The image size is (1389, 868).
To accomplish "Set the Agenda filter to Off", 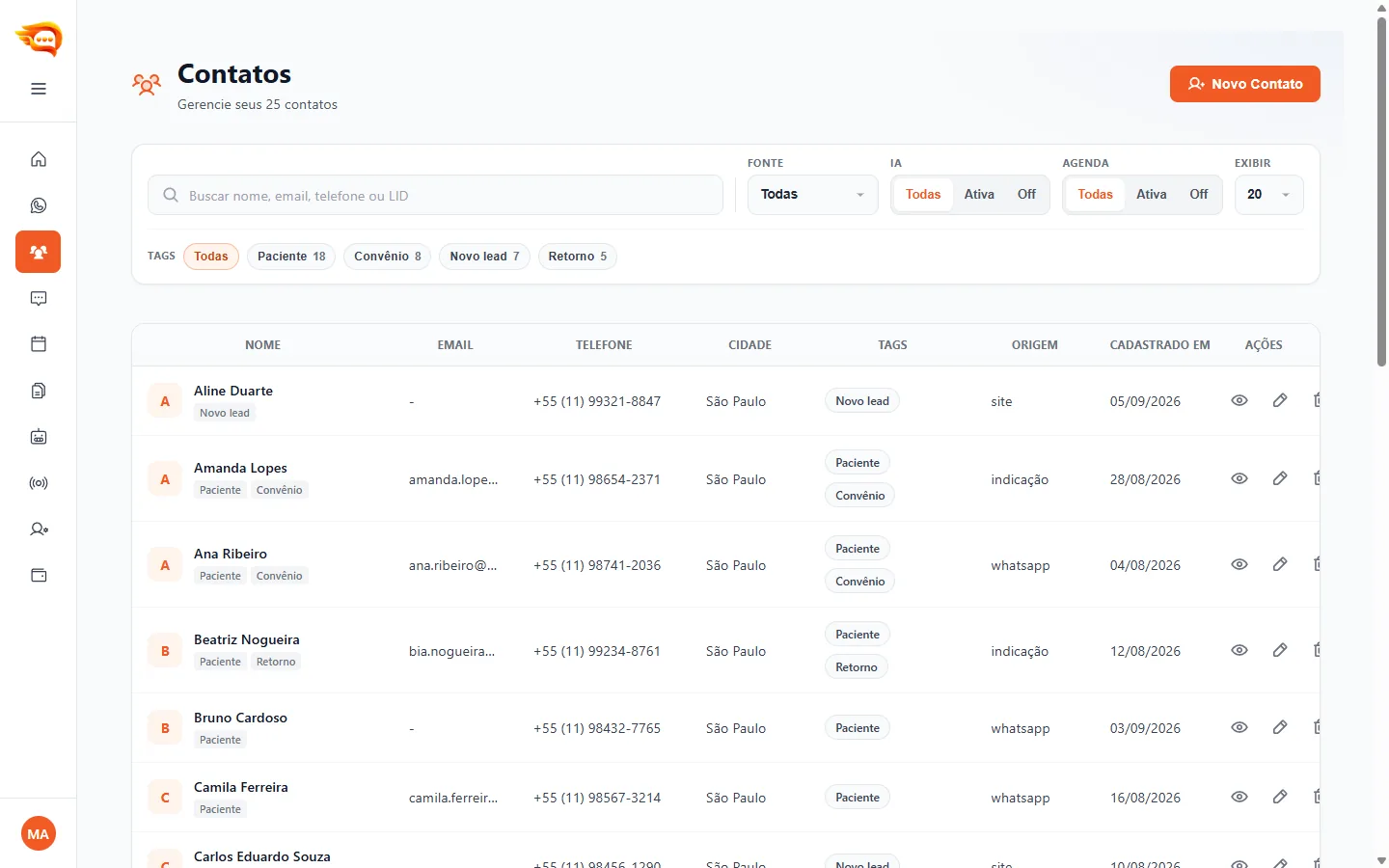I will pos(1198,194).
